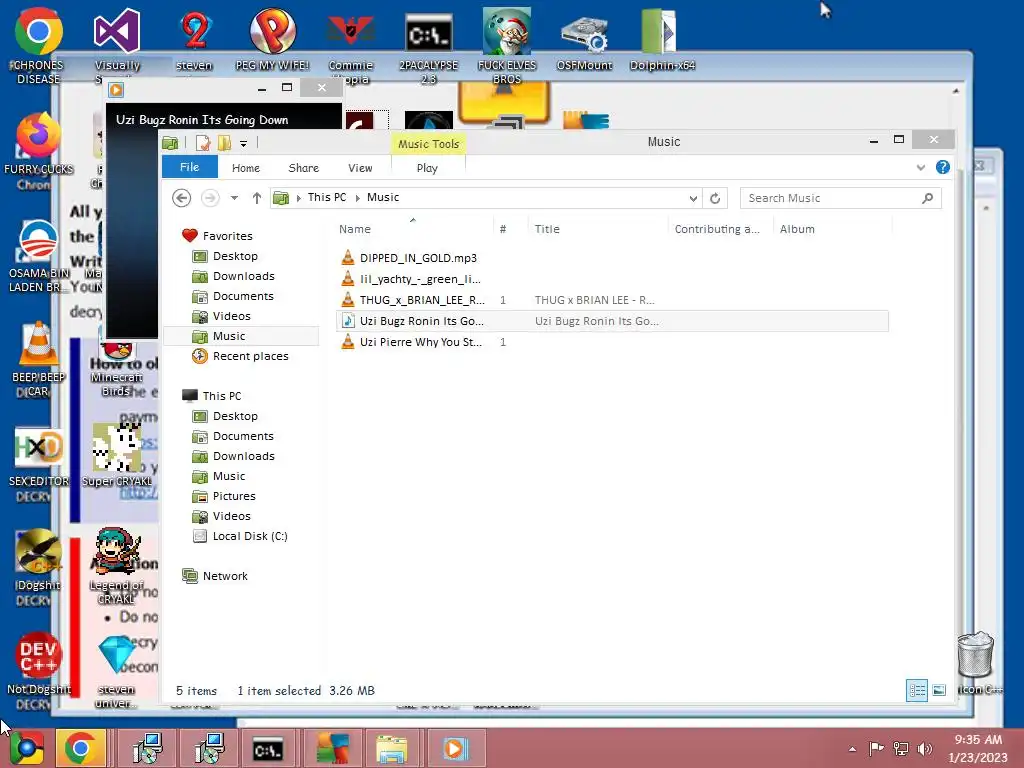1024x768 pixels.
Task: Sort by Contributing artists column header
Action: (717, 229)
